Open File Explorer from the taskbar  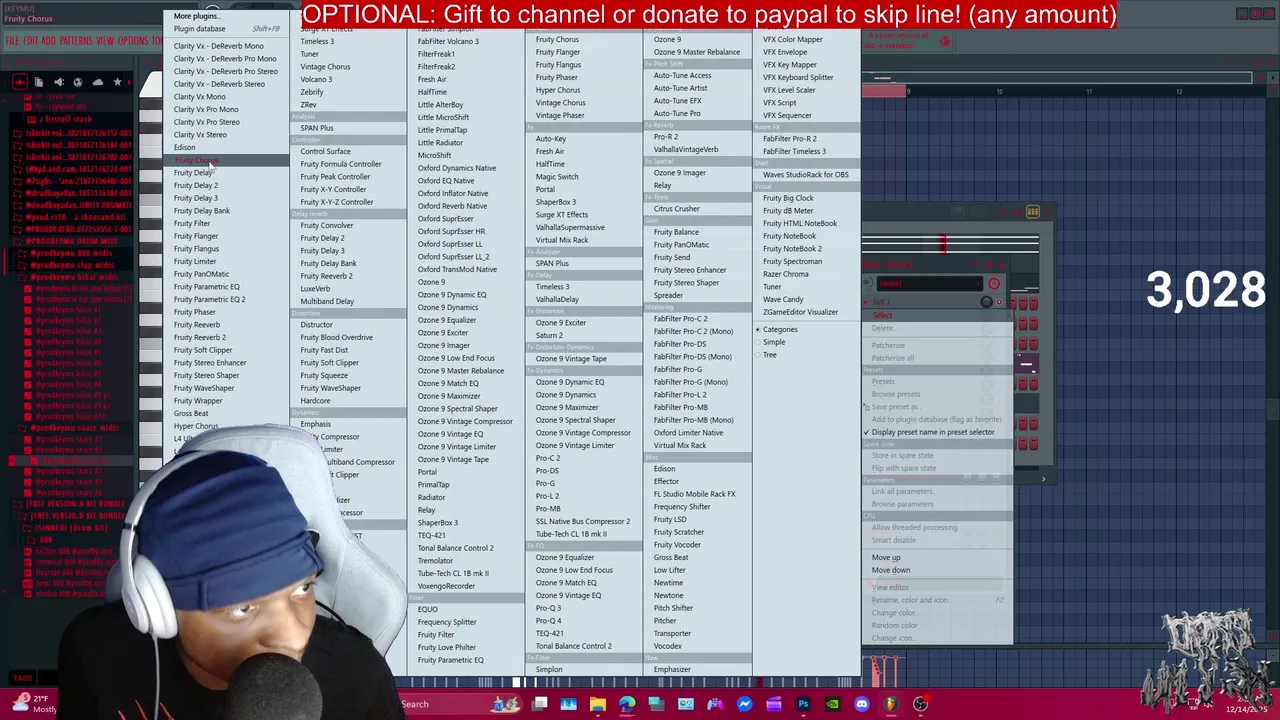(x=598, y=704)
